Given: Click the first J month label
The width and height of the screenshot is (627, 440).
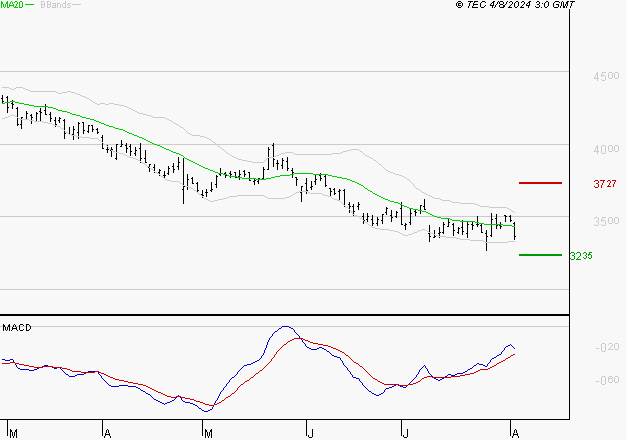Looking at the screenshot, I should point(311,433).
